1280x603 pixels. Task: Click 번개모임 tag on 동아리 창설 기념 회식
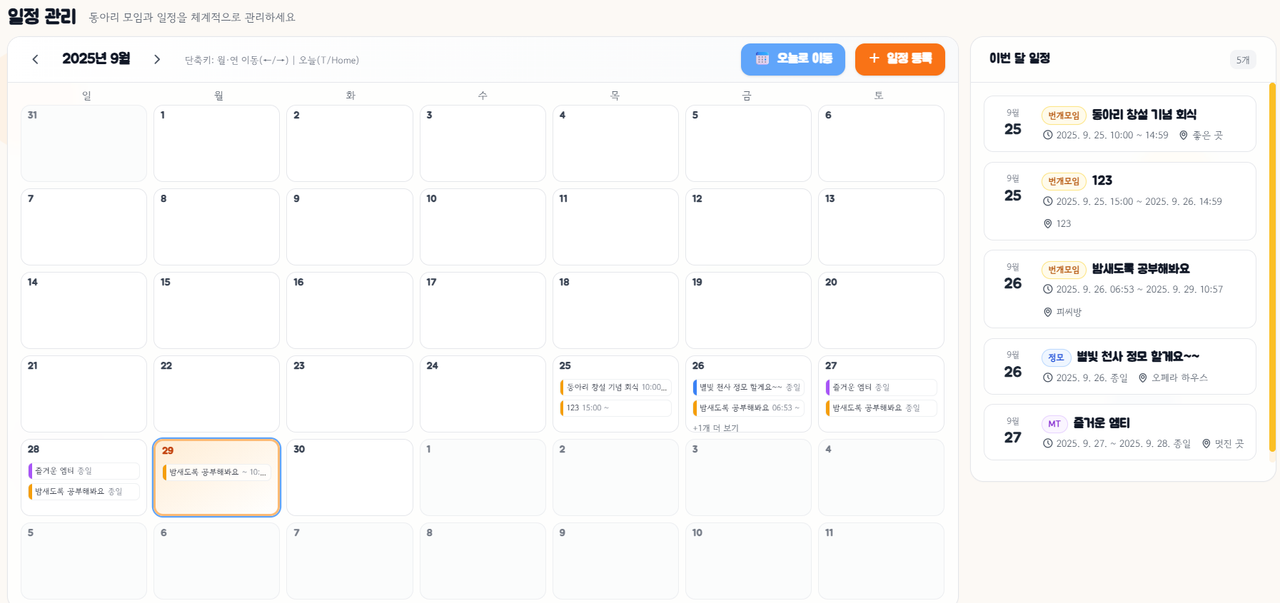pyautogui.click(x=1064, y=115)
